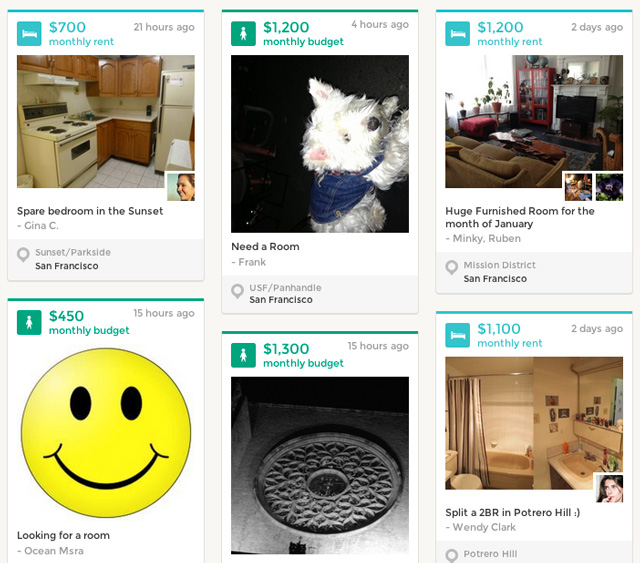Viewport: 640px width, 563px height.
Task: Click the location pin next to Mission District
Action: click(451, 267)
